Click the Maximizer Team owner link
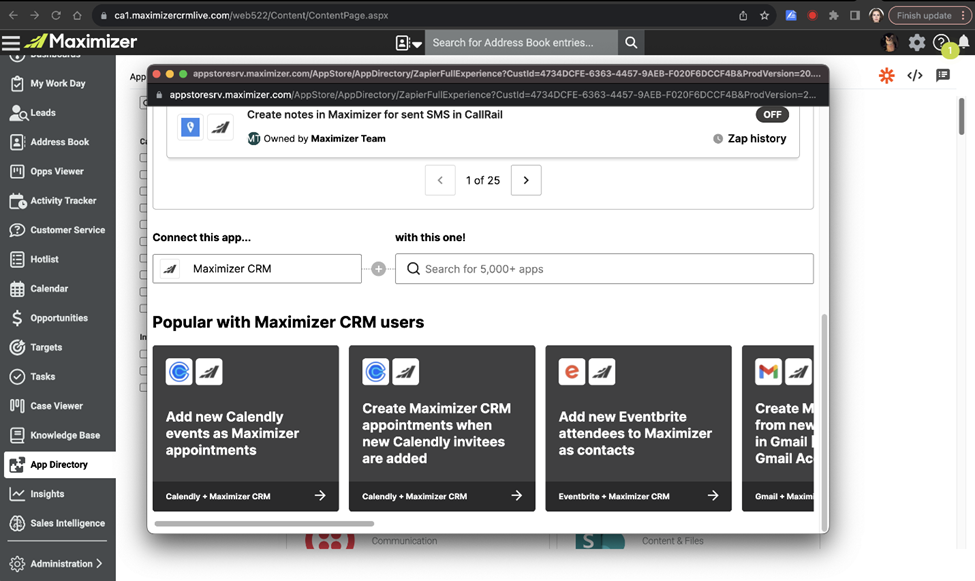Viewport: 975px width, 581px height. click(x=348, y=139)
